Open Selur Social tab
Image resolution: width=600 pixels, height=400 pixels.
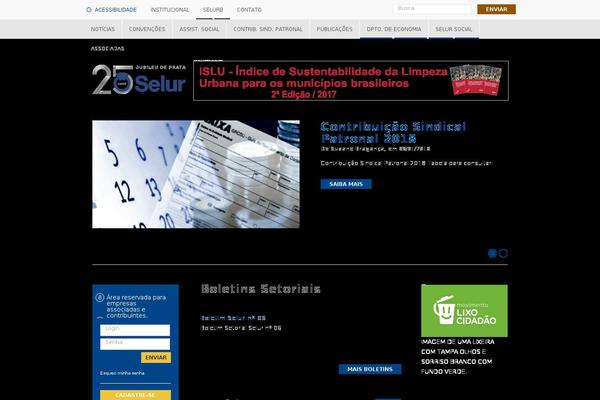click(x=453, y=29)
